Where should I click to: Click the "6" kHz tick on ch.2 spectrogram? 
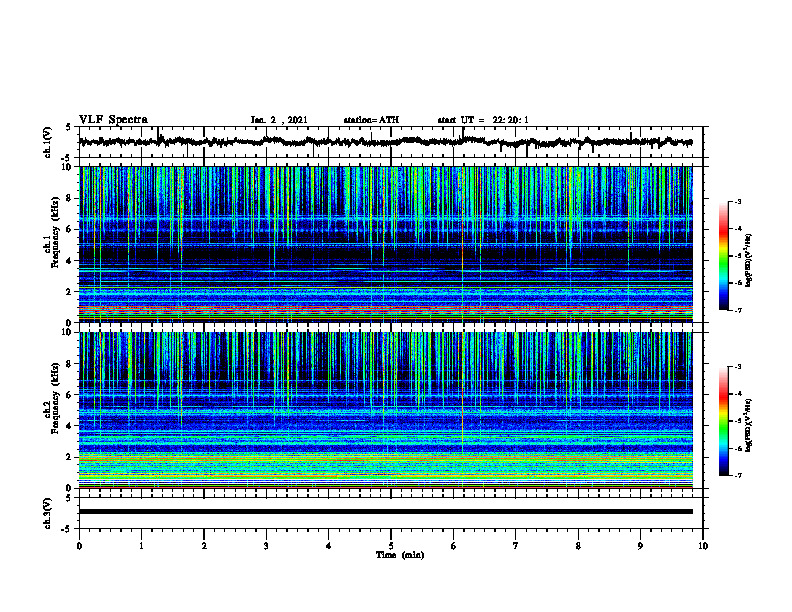[x=69, y=395]
